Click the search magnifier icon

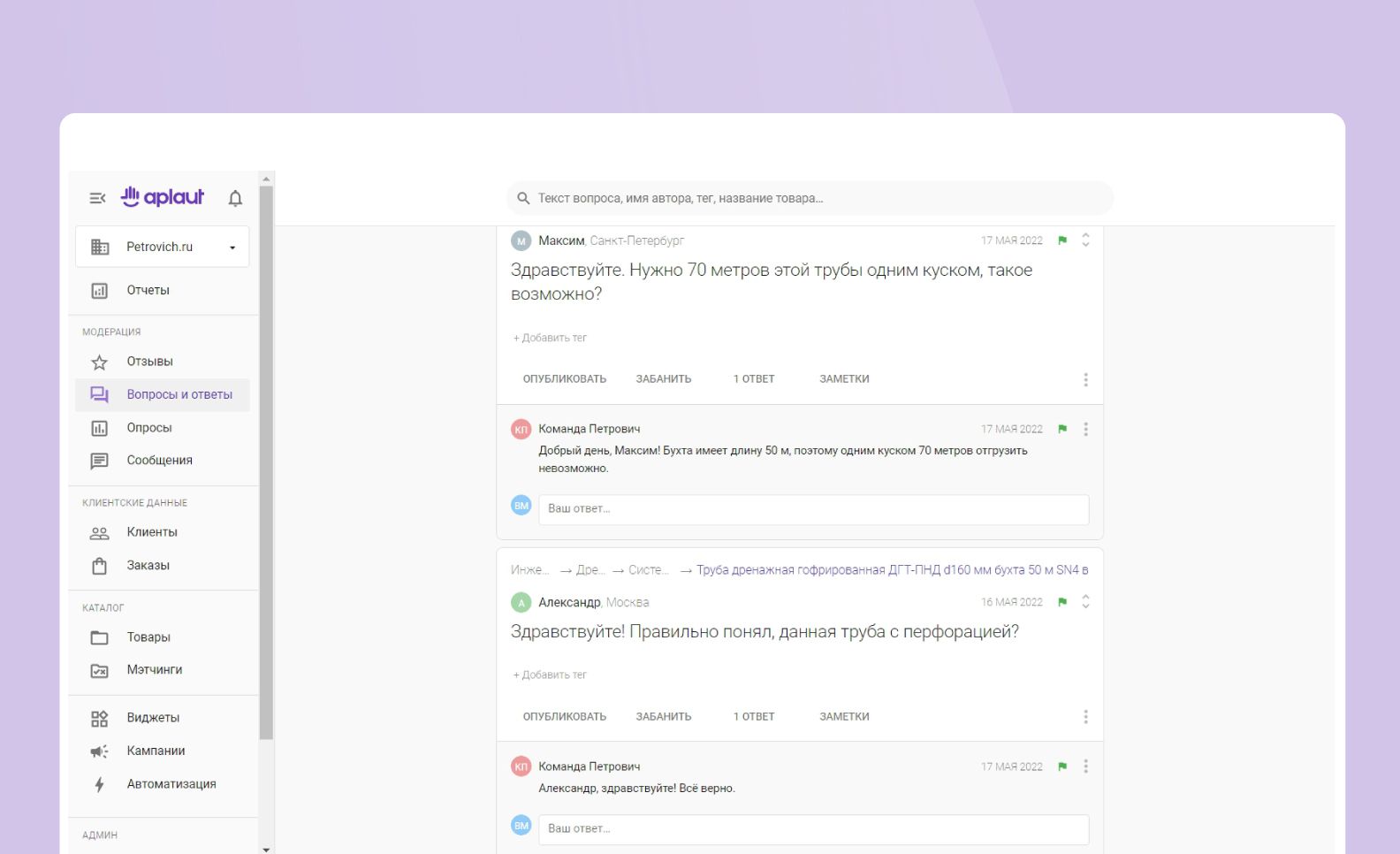click(x=523, y=198)
